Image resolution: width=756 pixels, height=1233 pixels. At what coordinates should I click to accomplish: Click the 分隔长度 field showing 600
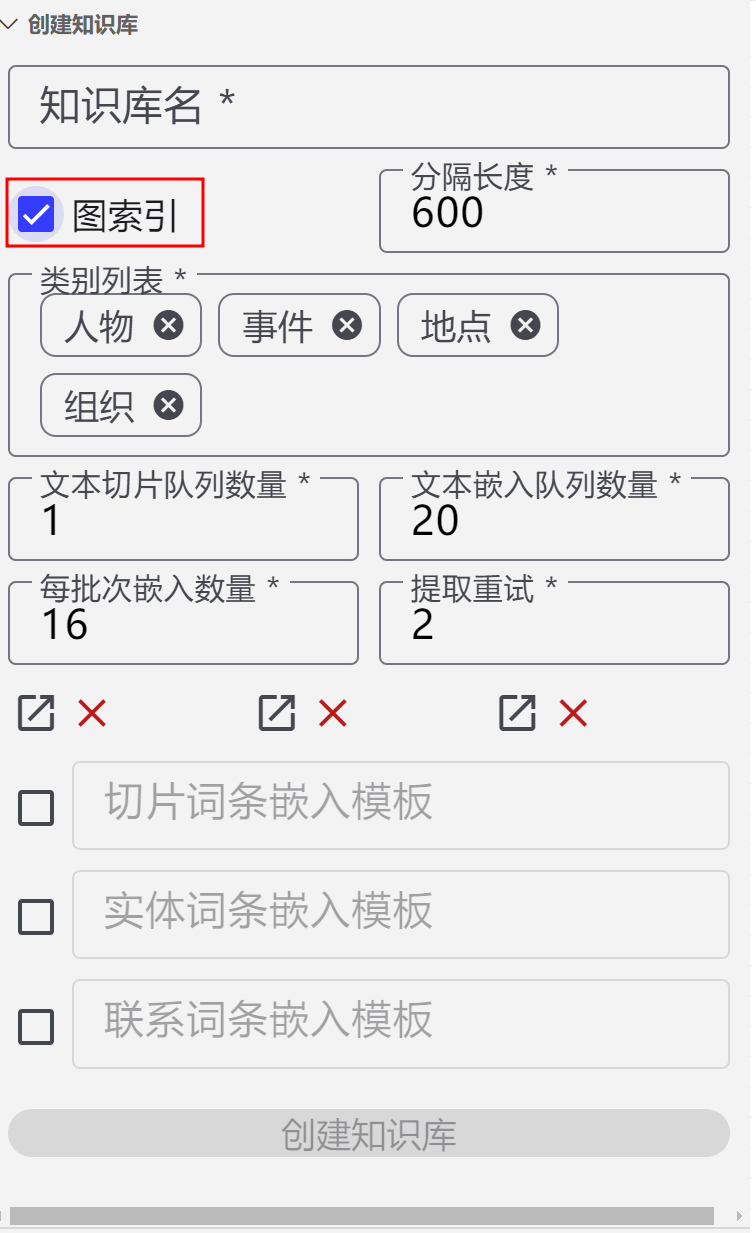pos(554,214)
